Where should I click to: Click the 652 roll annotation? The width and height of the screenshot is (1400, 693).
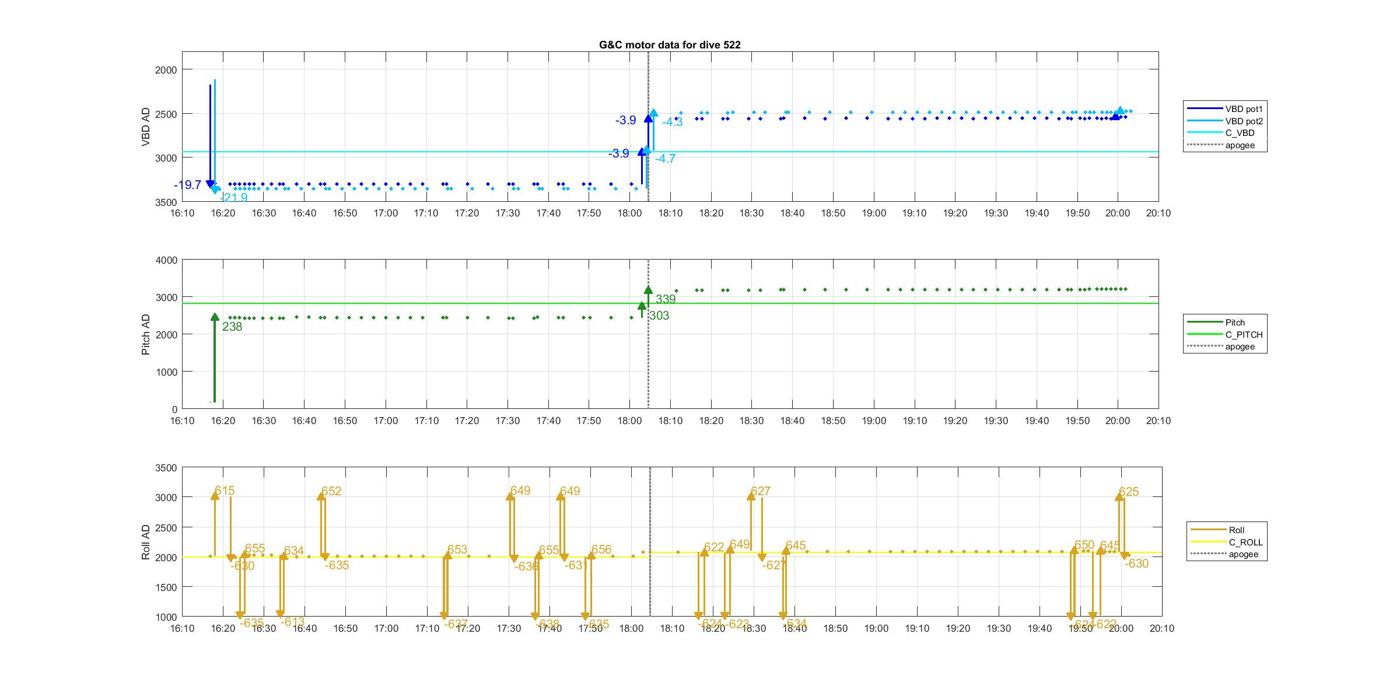coord(331,491)
